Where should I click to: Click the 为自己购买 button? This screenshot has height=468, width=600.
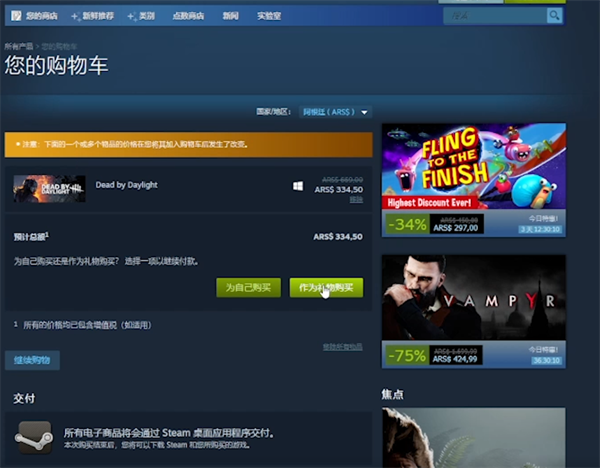[248, 287]
